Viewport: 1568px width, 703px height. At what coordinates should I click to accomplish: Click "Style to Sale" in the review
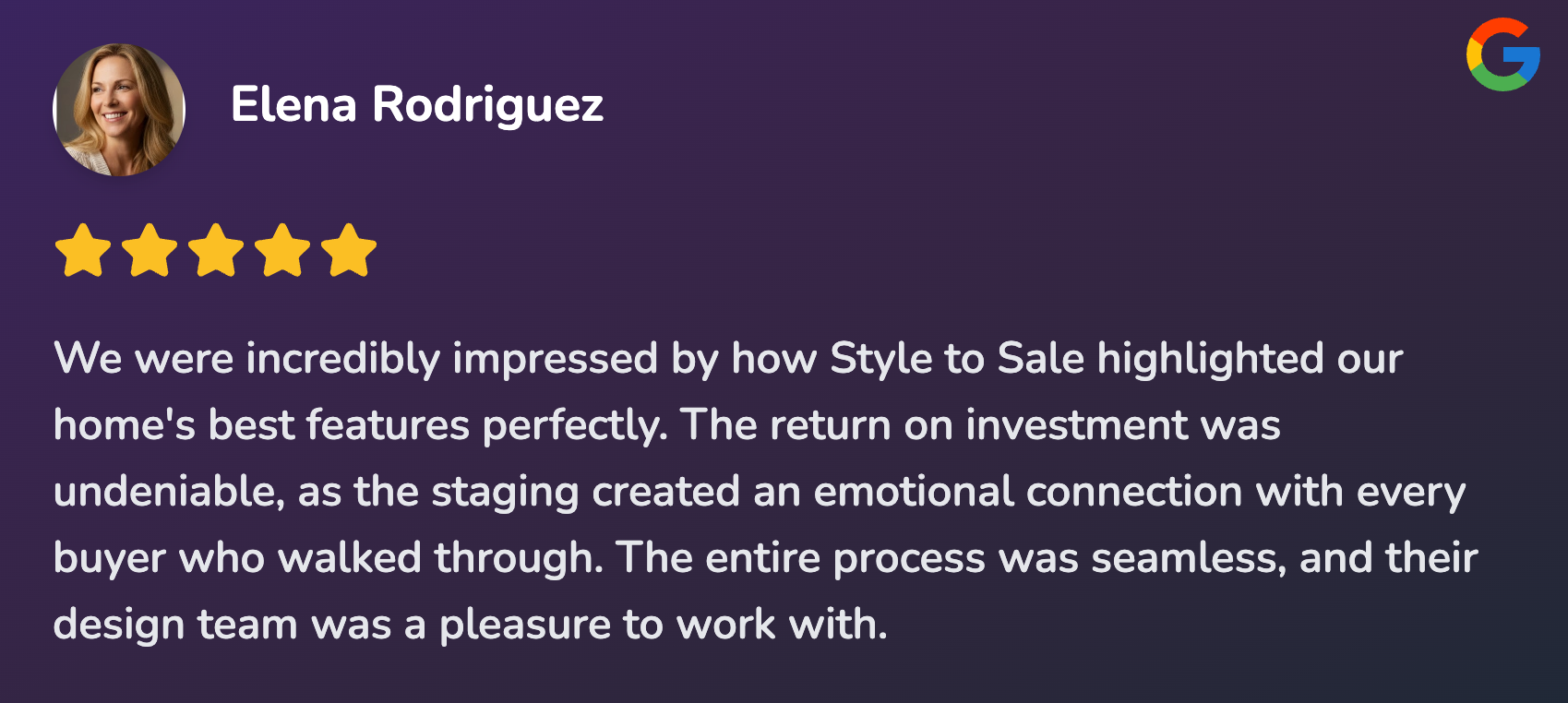[x=956, y=359]
